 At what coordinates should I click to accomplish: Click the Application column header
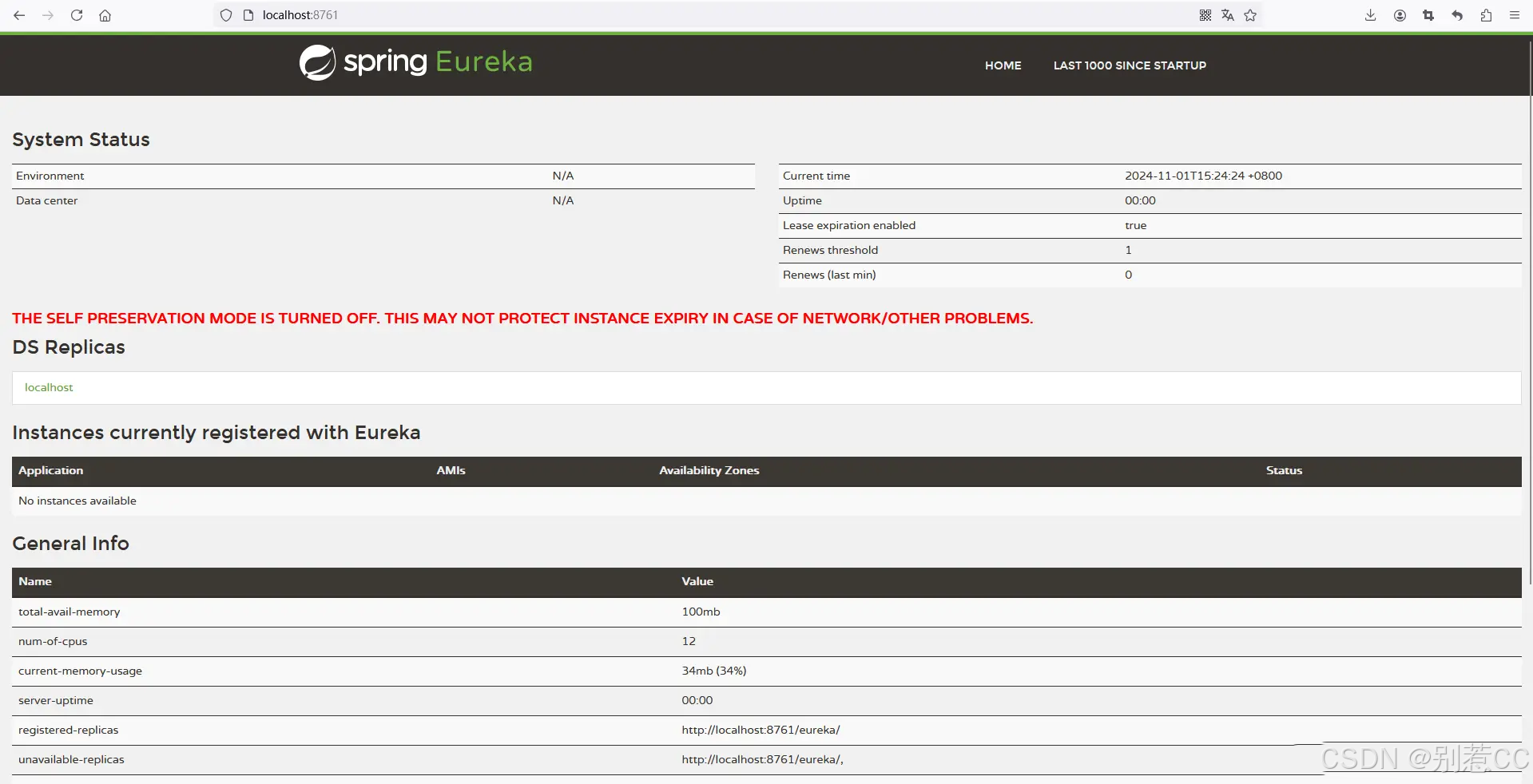click(50, 470)
